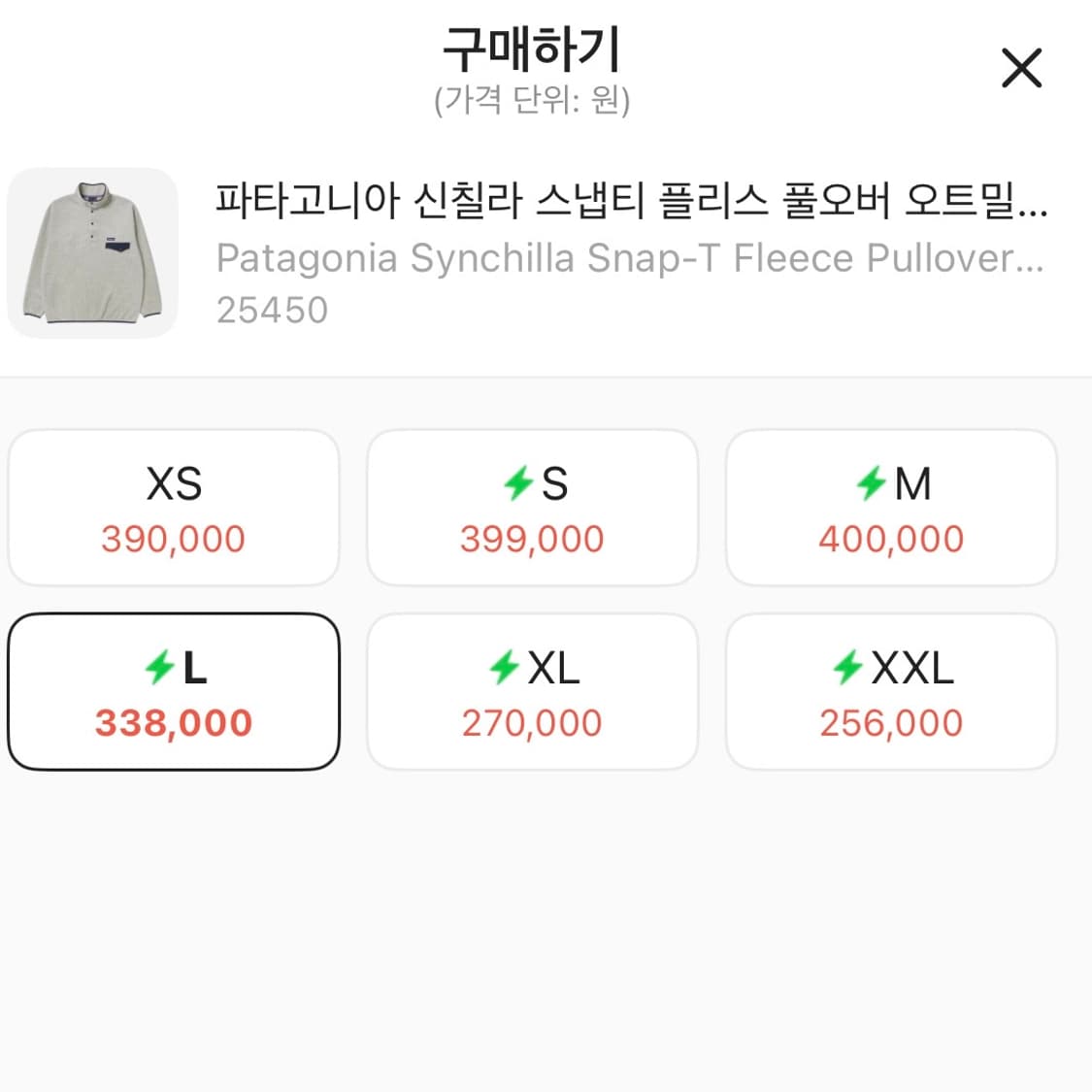Click the lightning bolt icon next to XL
The width and height of the screenshot is (1092, 1092).
[x=505, y=665]
